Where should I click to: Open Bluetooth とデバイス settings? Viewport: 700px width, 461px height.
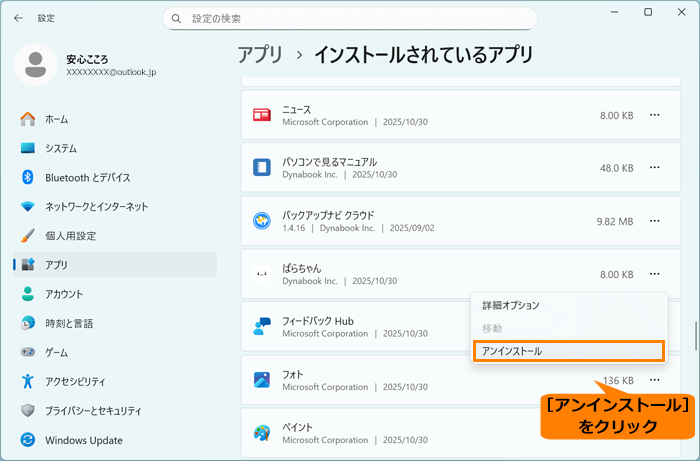[x=115, y=177]
